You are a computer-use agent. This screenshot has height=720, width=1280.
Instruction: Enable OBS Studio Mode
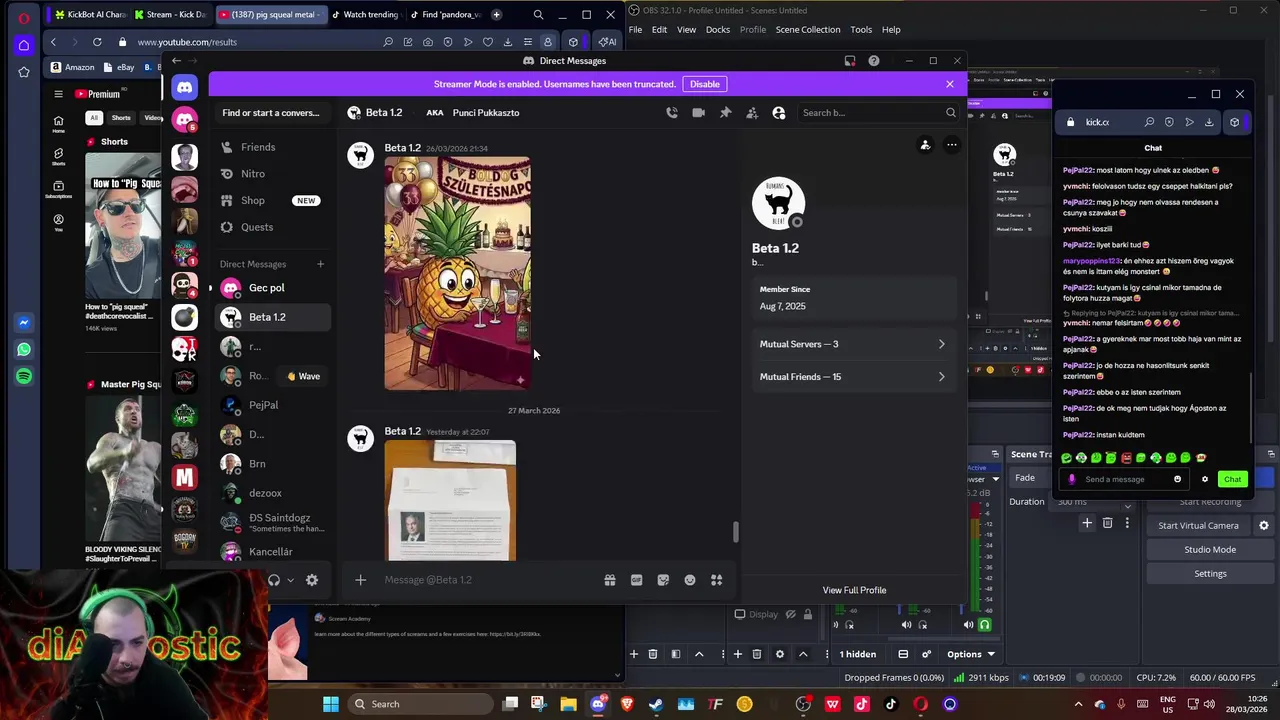point(1210,550)
